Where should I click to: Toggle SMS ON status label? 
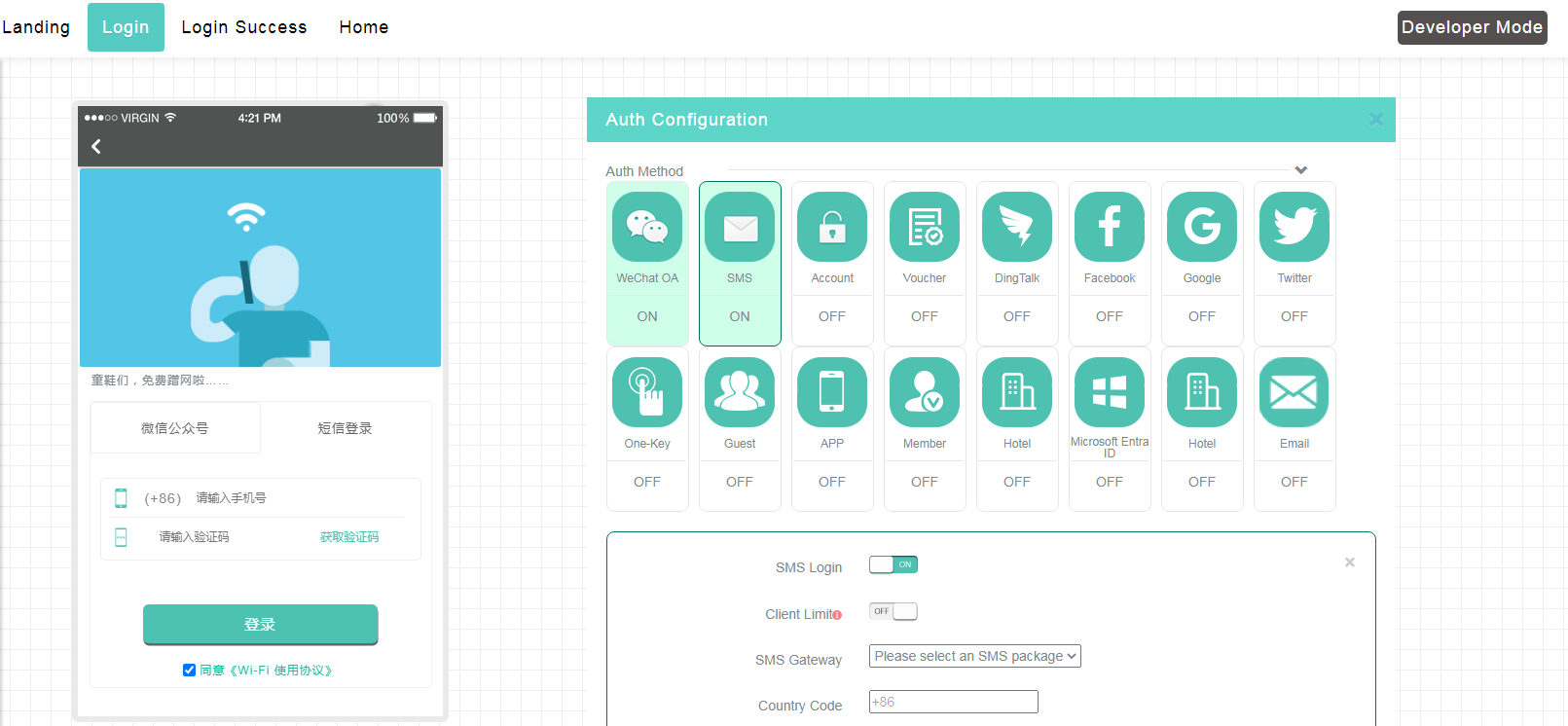[x=740, y=316]
